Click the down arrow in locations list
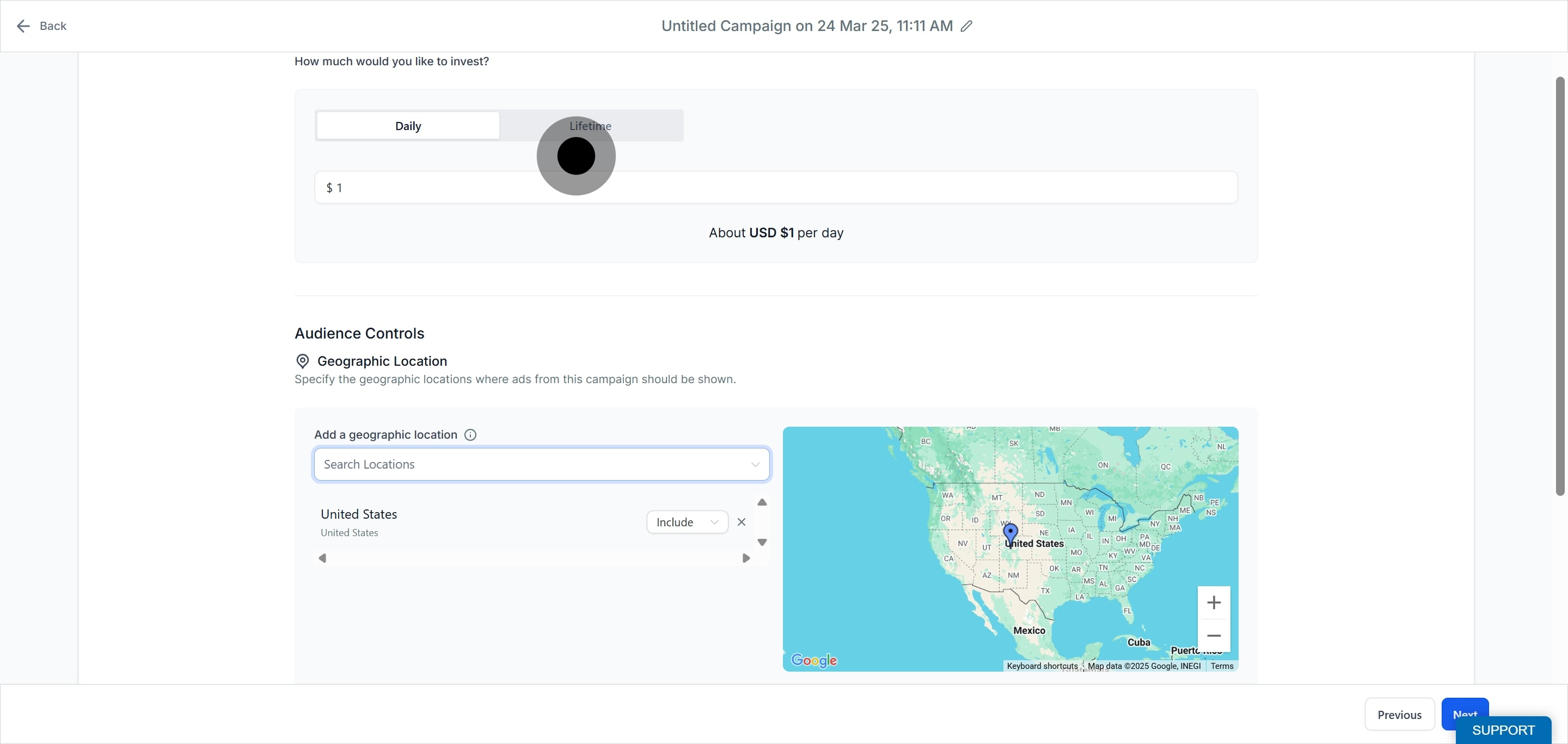Image resolution: width=1568 pixels, height=744 pixels. 762,542
